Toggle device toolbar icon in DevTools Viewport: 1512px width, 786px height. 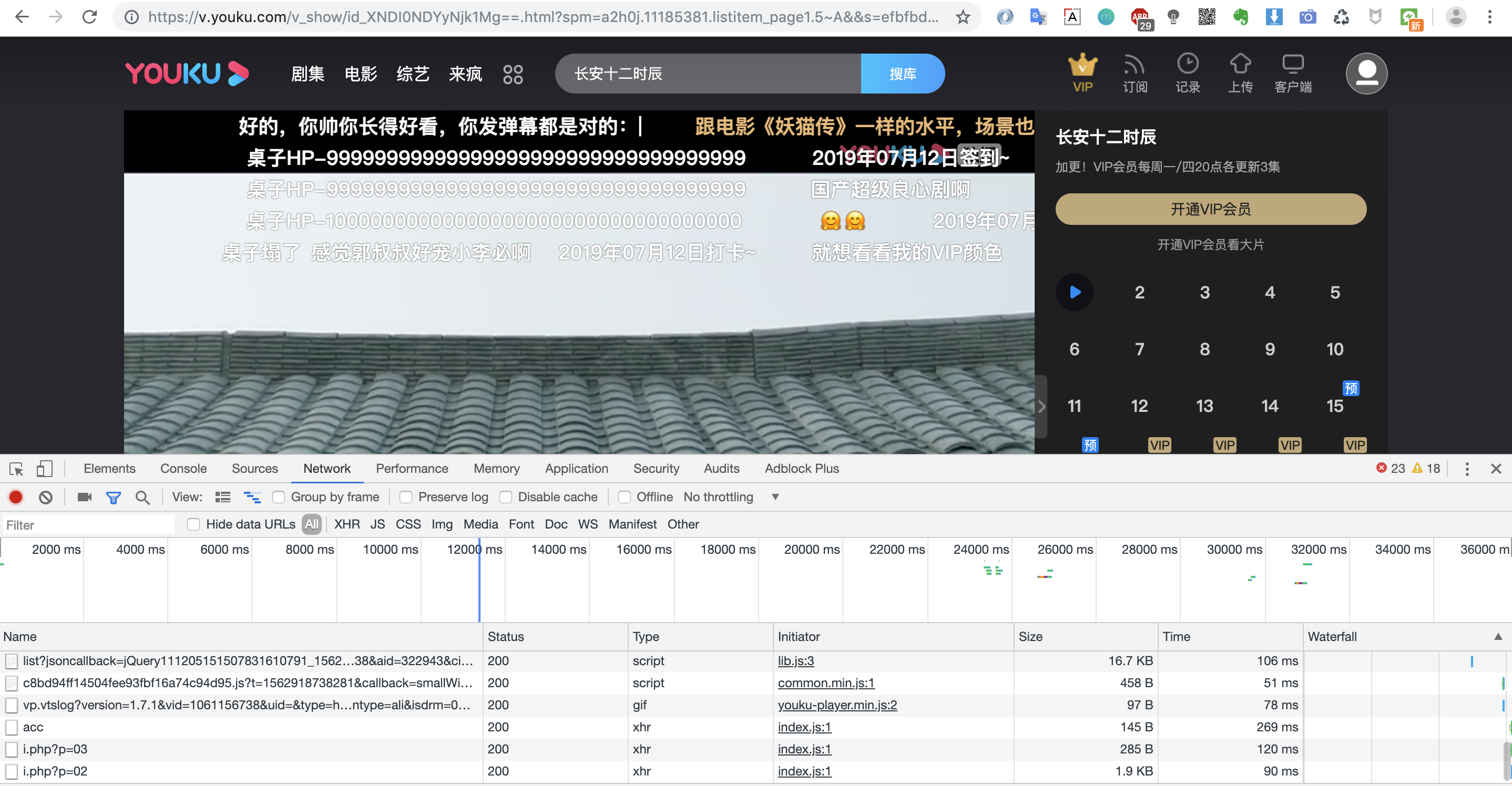click(x=44, y=468)
